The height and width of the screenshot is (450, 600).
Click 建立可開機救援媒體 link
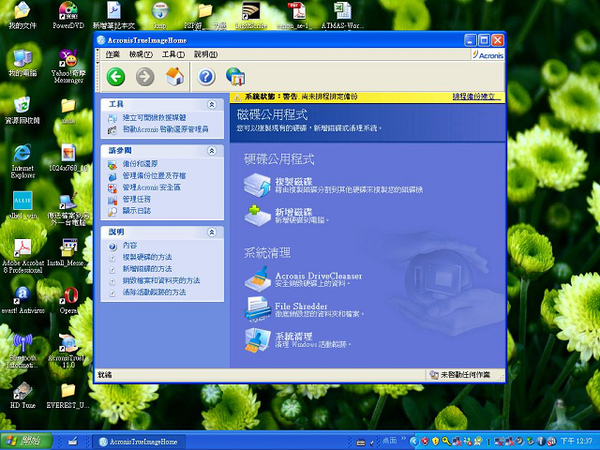click(x=154, y=118)
